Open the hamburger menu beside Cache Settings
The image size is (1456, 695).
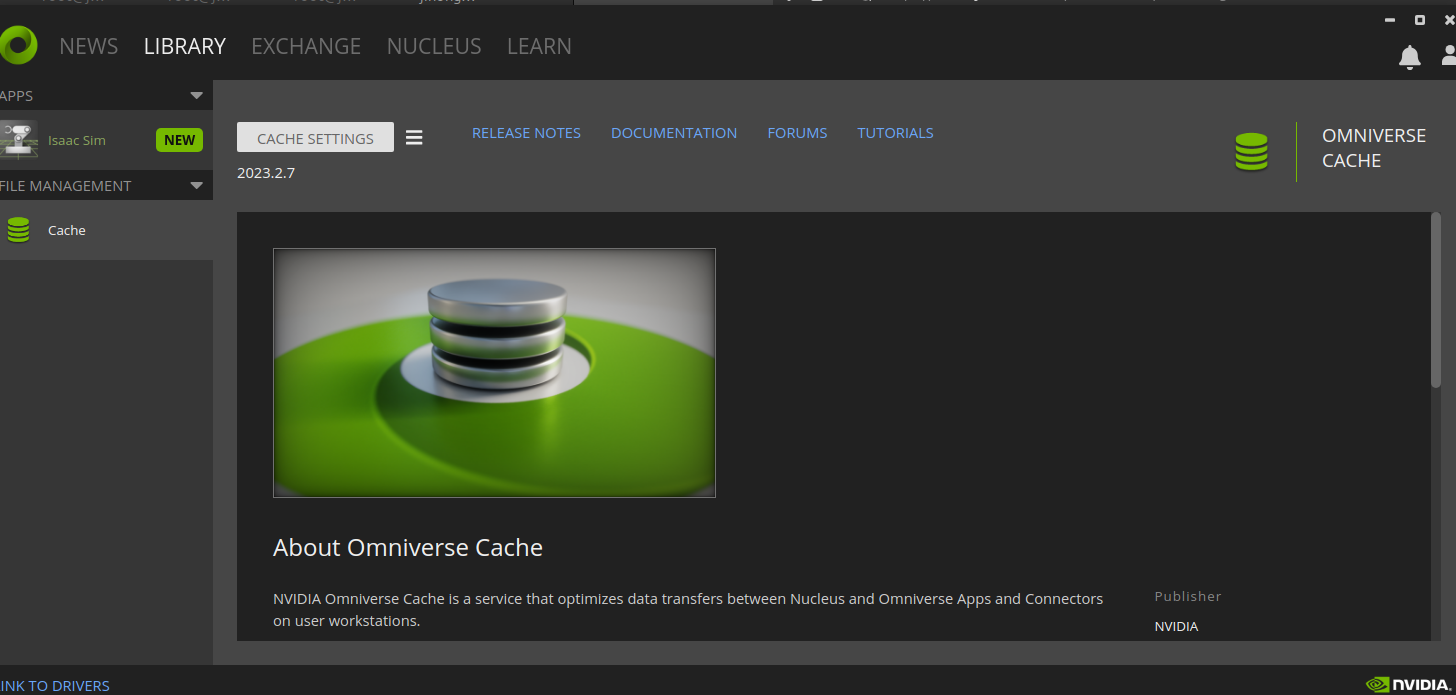click(x=414, y=138)
